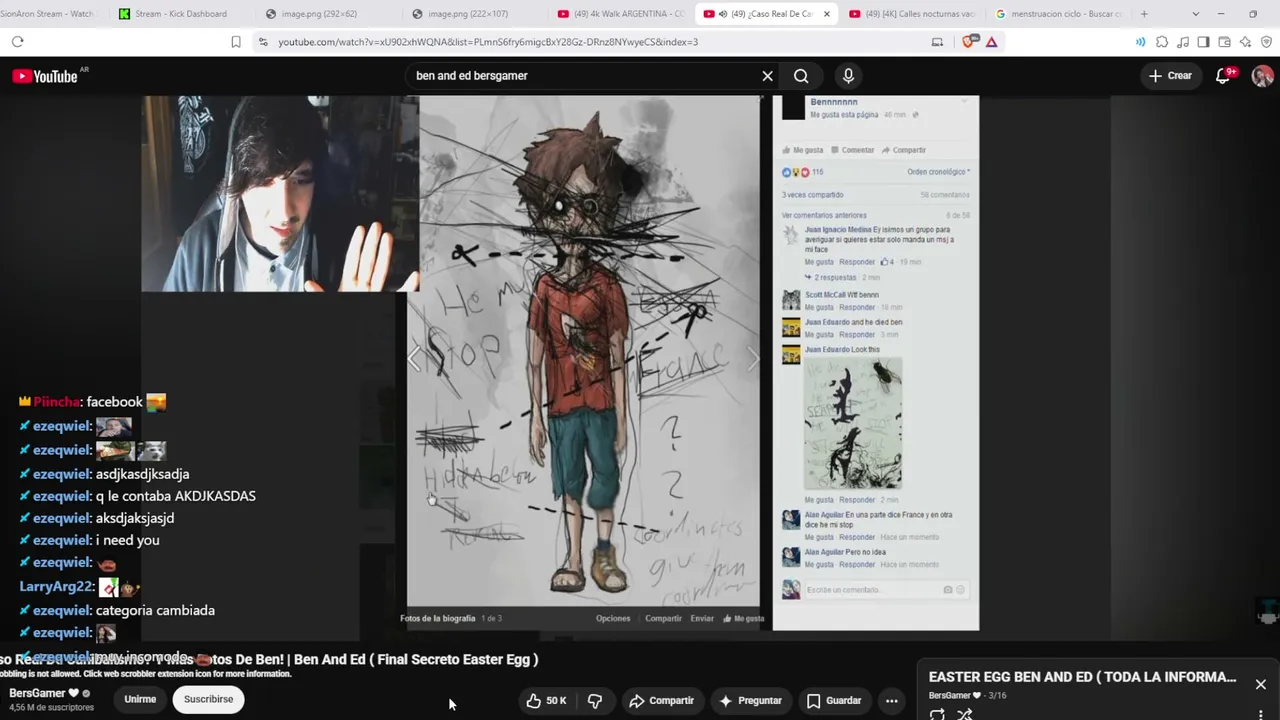Toggle playlist shuffle
This screenshot has width=1280, height=720.
[965, 714]
